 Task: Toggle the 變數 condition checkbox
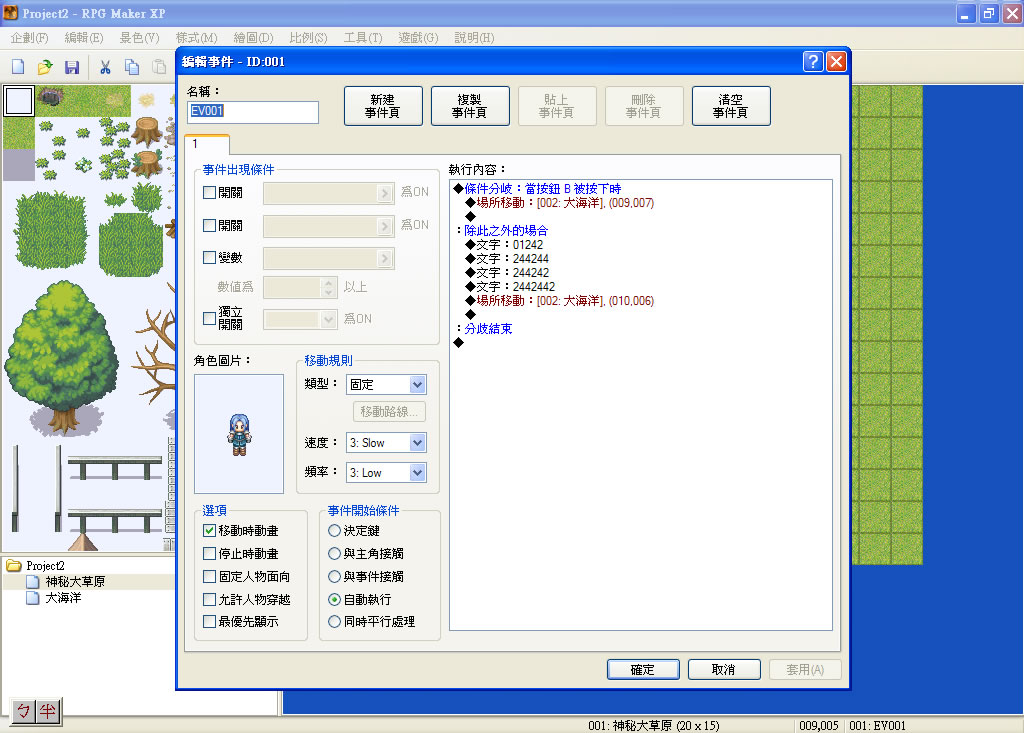(x=210, y=257)
